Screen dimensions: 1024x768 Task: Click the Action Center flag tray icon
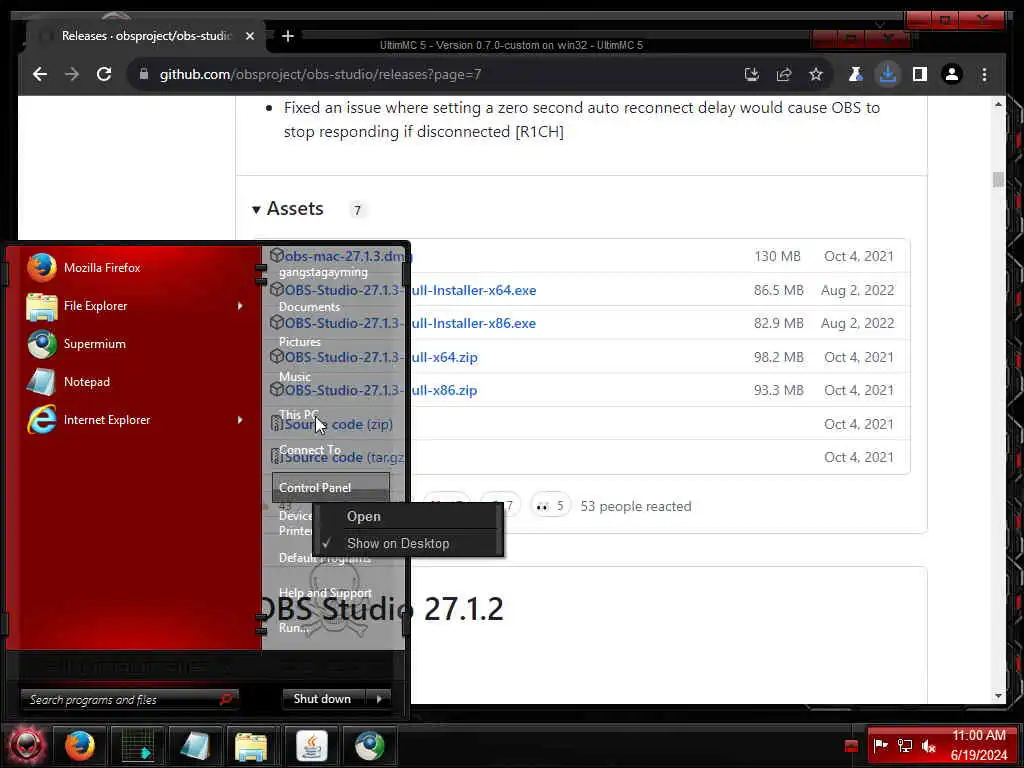tap(880, 745)
